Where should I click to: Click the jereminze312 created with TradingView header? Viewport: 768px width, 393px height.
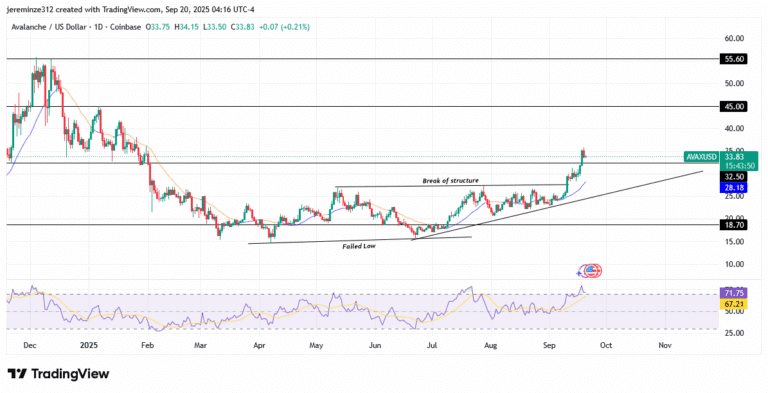(x=131, y=10)
